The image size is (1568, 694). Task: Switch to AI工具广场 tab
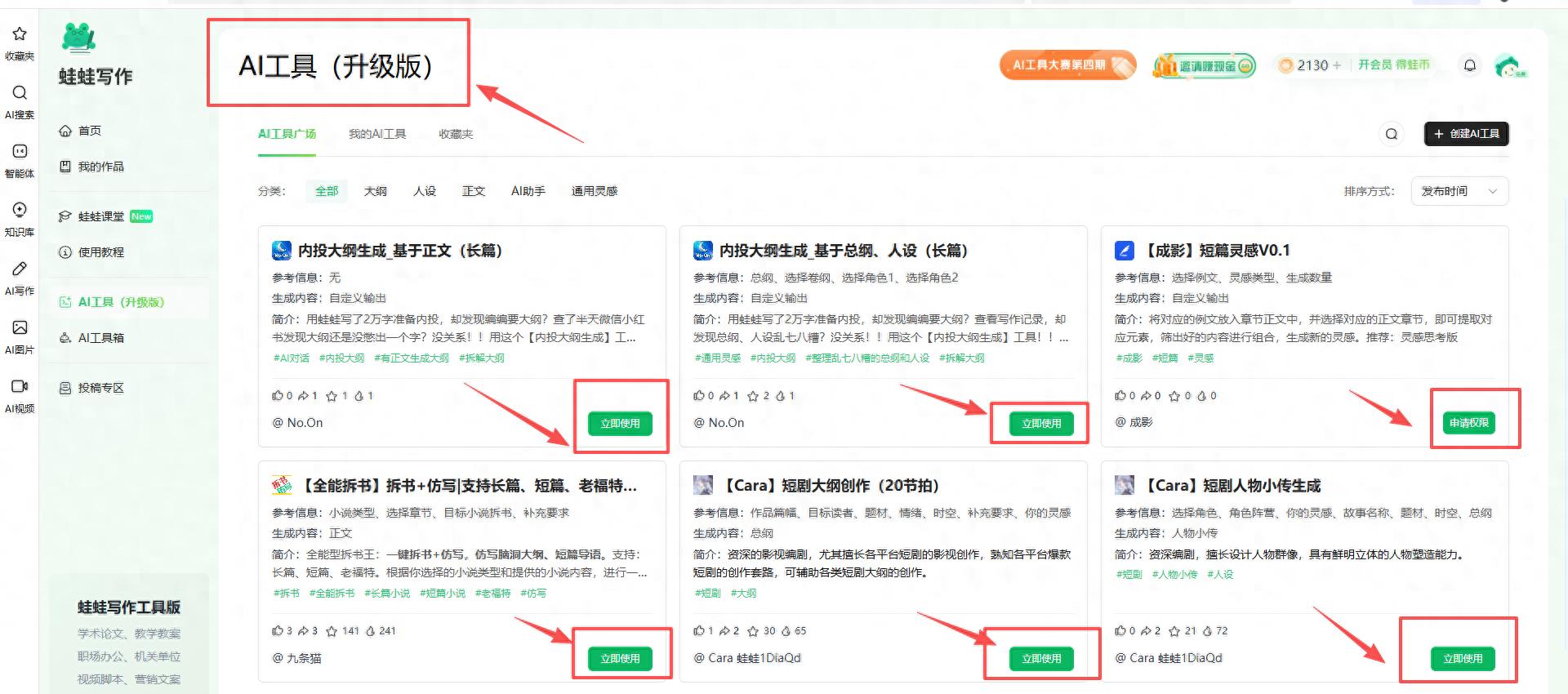[x=287, y=134]
